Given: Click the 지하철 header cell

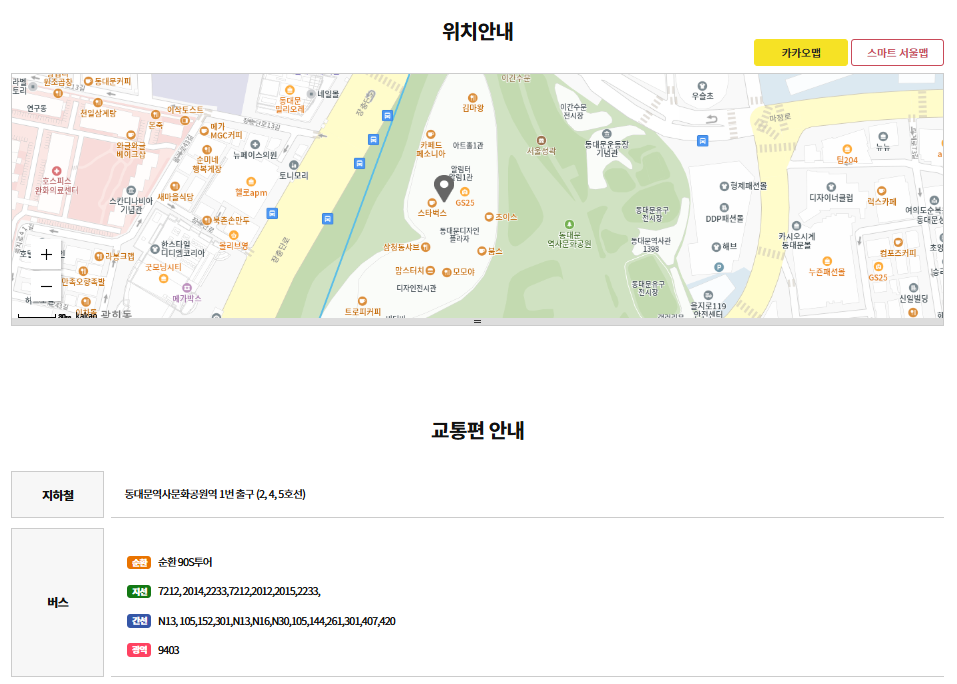Looking at the screenshot, I should (56, 492).
